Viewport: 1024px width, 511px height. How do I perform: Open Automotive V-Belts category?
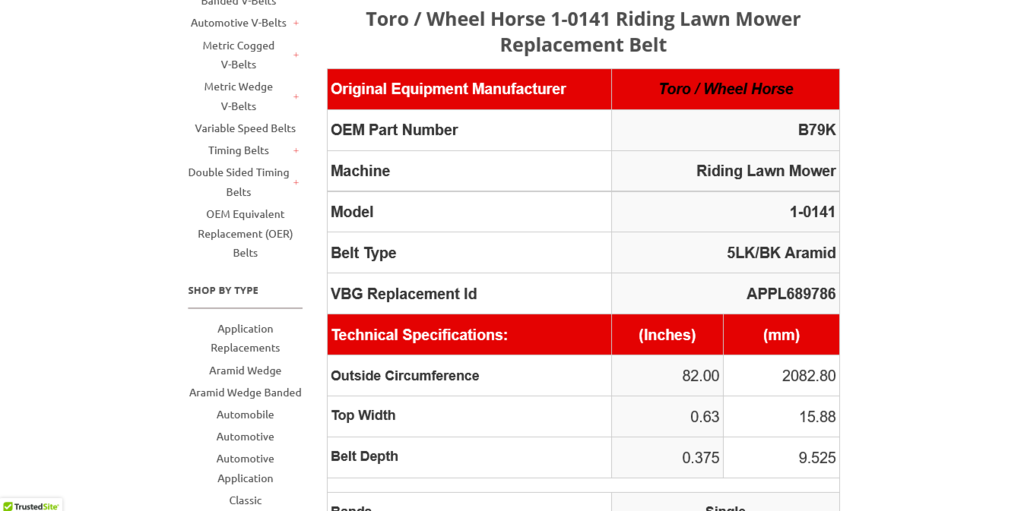coord(238,23)
